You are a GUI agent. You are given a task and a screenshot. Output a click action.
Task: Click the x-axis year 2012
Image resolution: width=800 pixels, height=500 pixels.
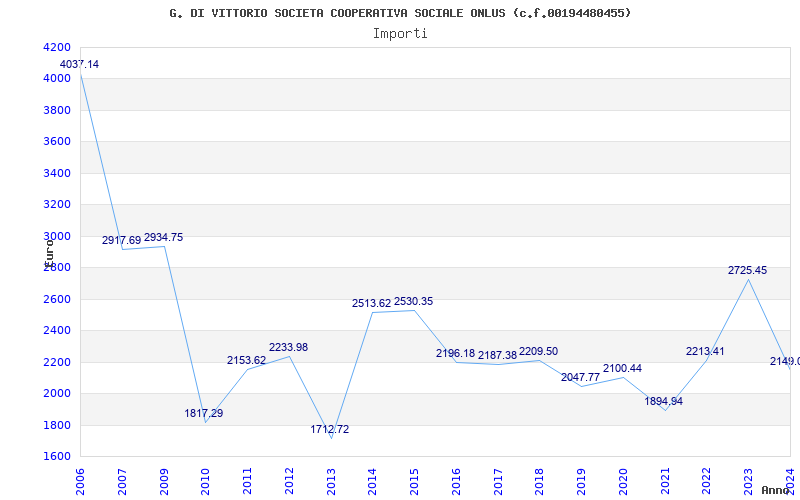click(x=289, y=482)
